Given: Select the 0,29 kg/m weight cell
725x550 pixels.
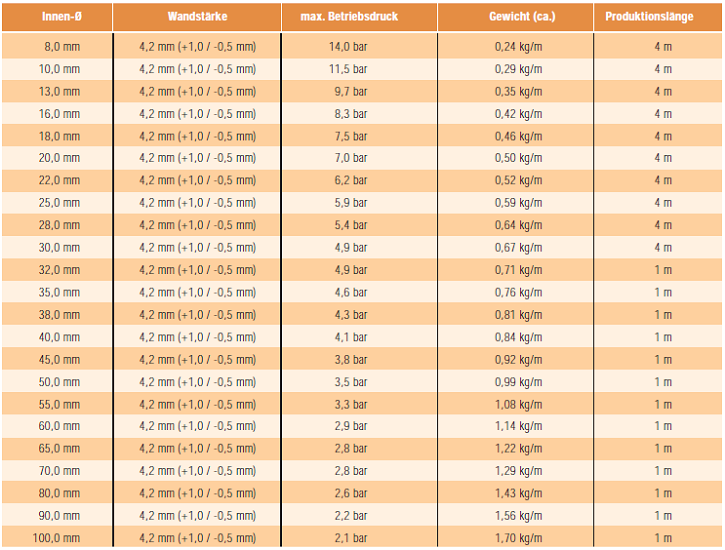Looking at the screenshot, I should point(518,69).
